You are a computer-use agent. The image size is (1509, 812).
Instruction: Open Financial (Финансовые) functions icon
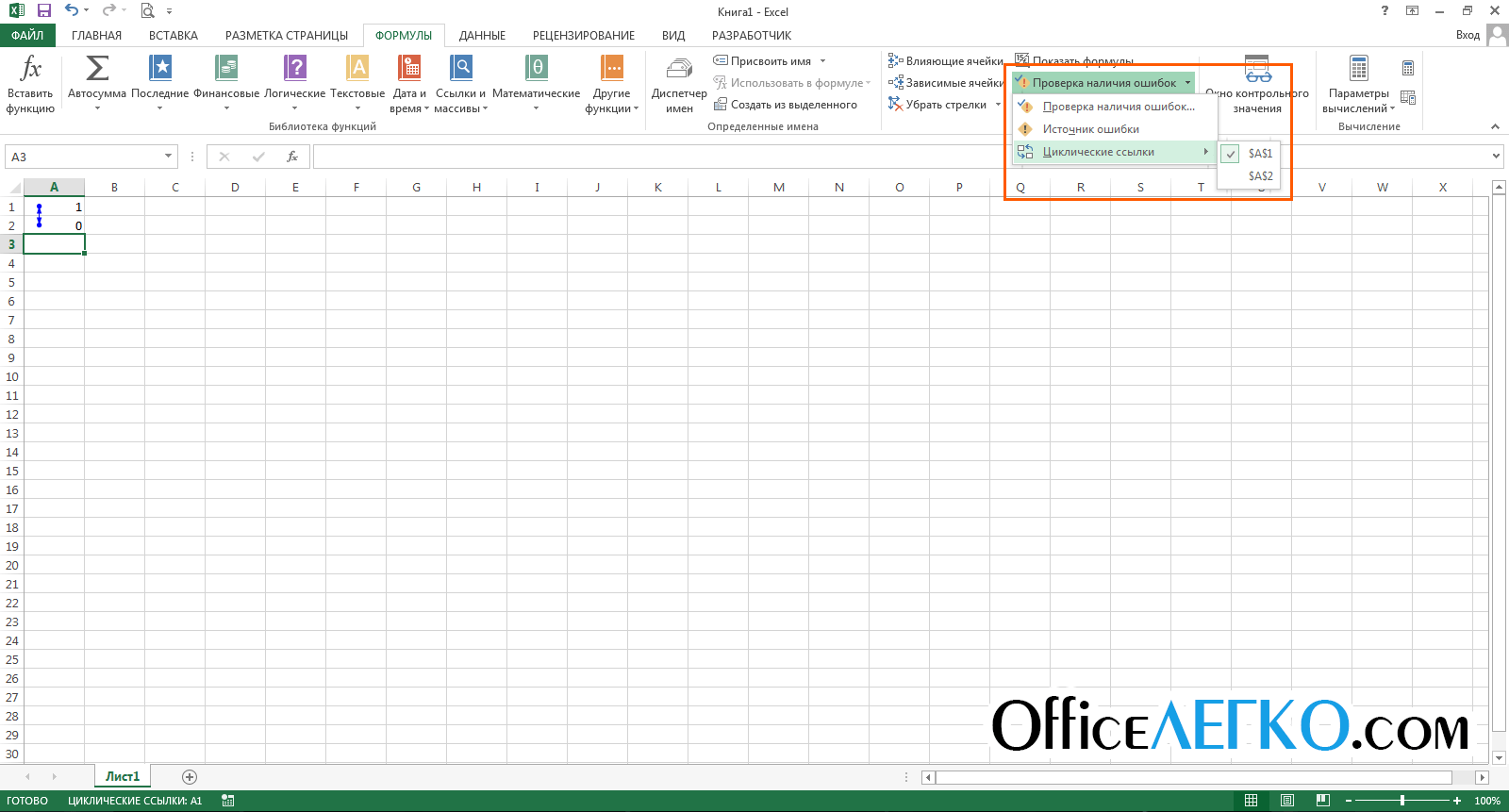[226, 69]
